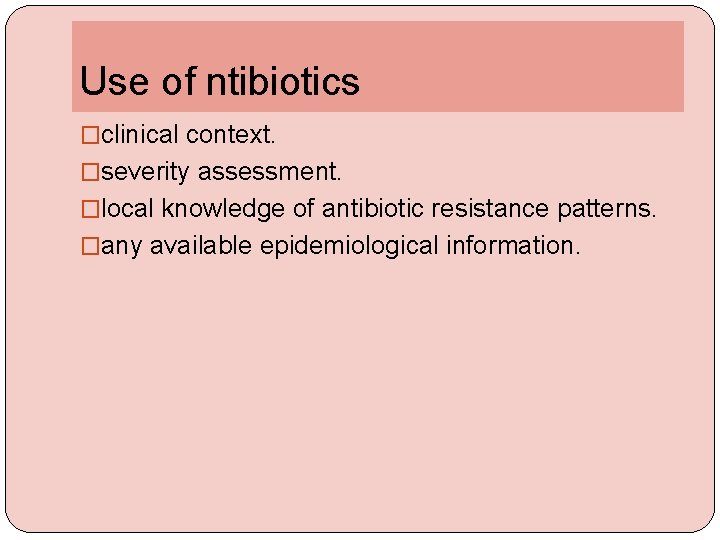This screenshot has width=720, height=540.
Task: Click the bullet marker before severity assessment
Action: (x=90, y=172)
